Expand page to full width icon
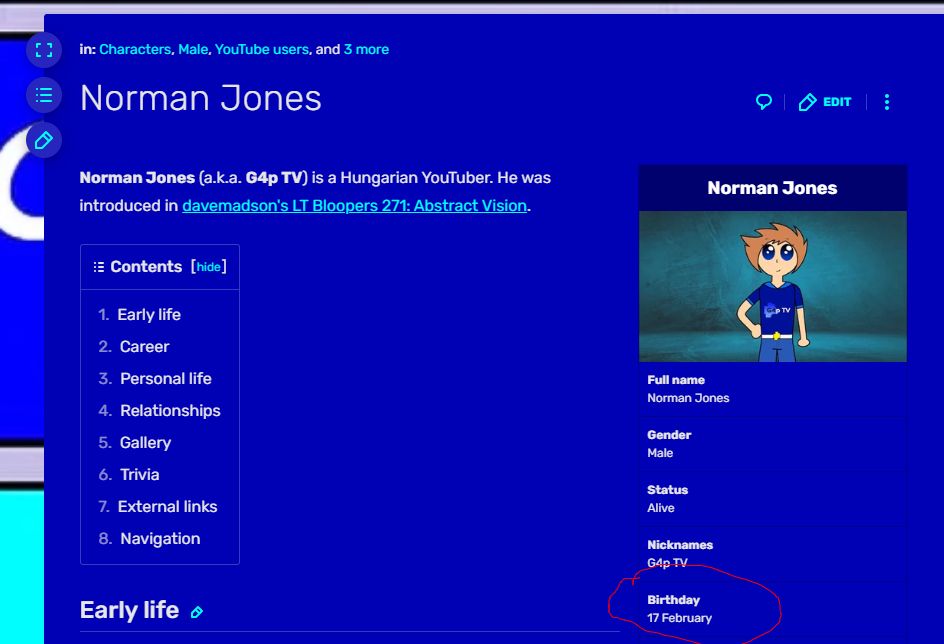This screenshot has height=644, width=944. click(x=44, y=49)
